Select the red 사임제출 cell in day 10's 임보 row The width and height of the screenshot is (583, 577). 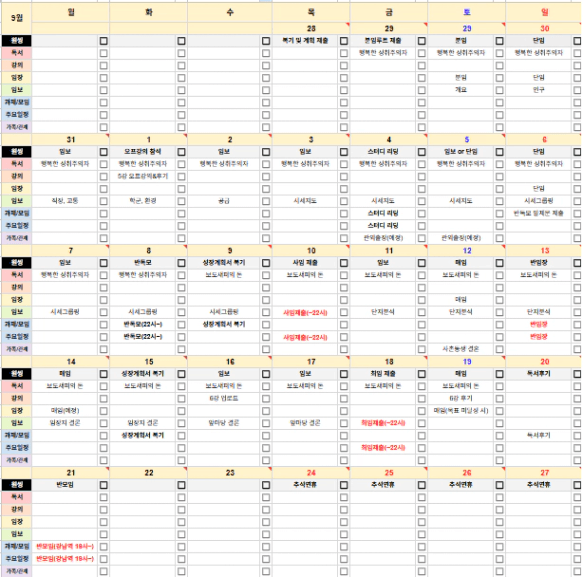[x=305, y=312]
